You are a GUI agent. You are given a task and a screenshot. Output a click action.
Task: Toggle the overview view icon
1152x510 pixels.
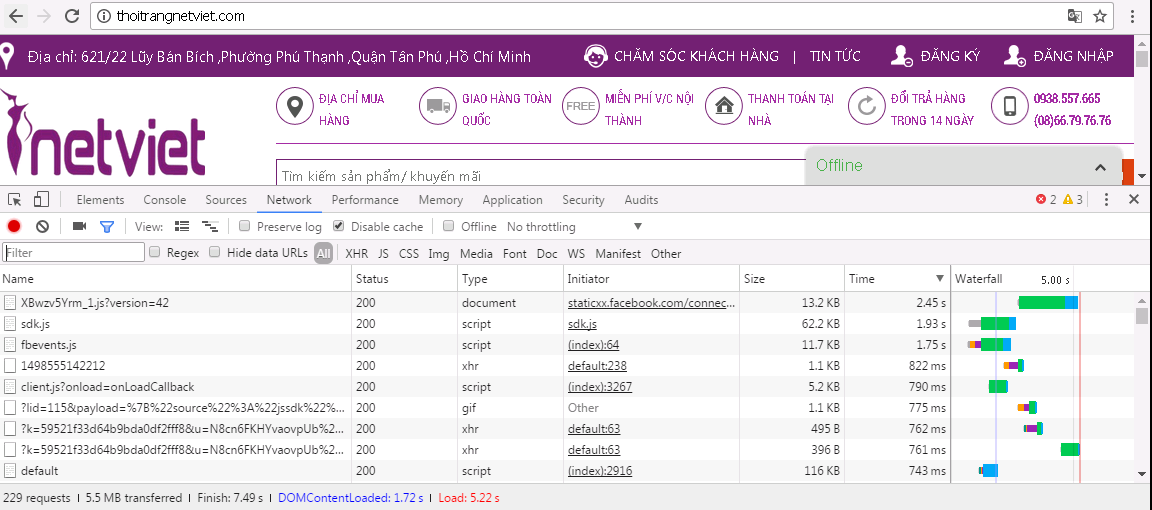[210, 226]
